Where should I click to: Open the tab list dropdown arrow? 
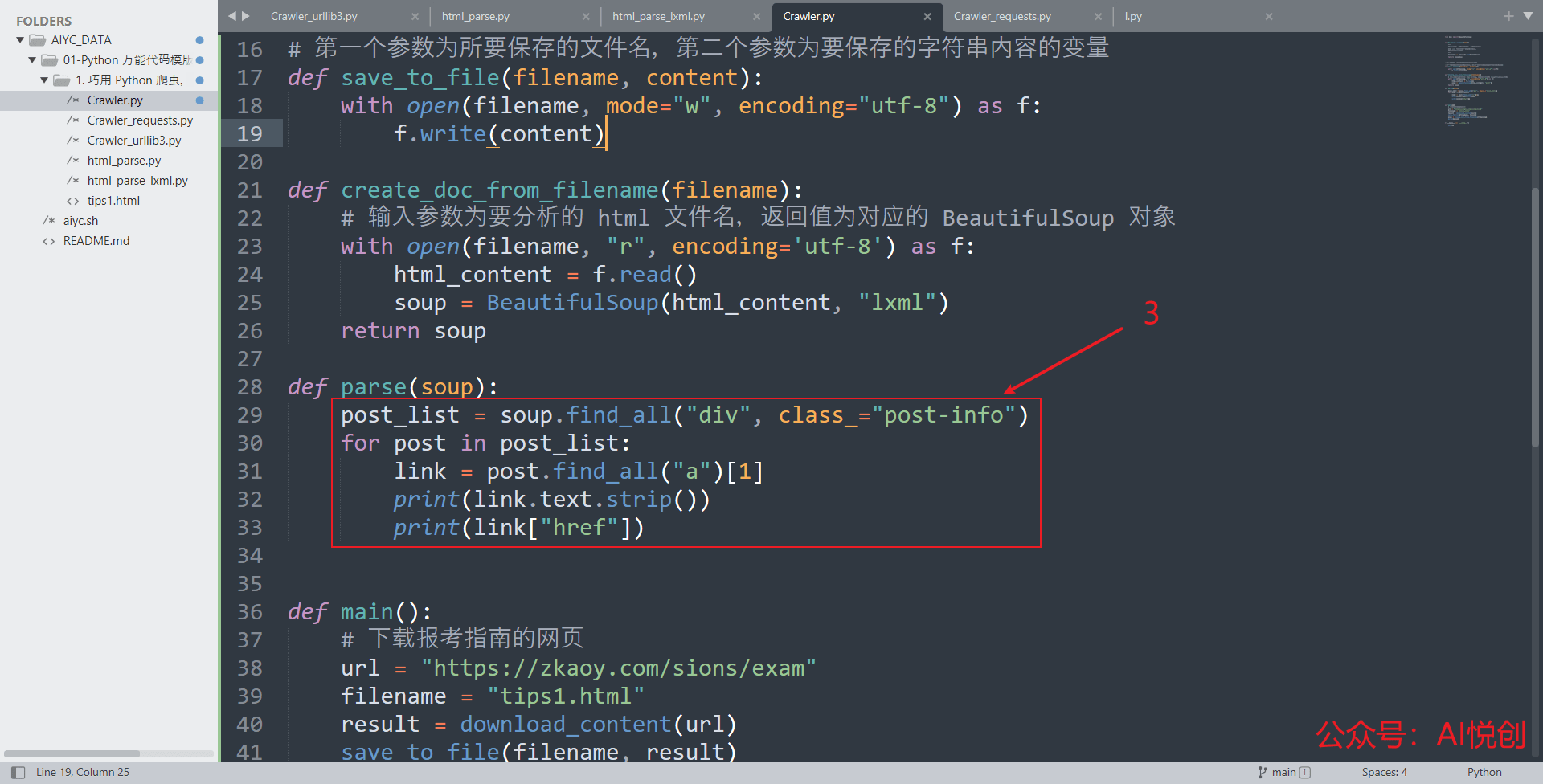[x=1528, y=16]
